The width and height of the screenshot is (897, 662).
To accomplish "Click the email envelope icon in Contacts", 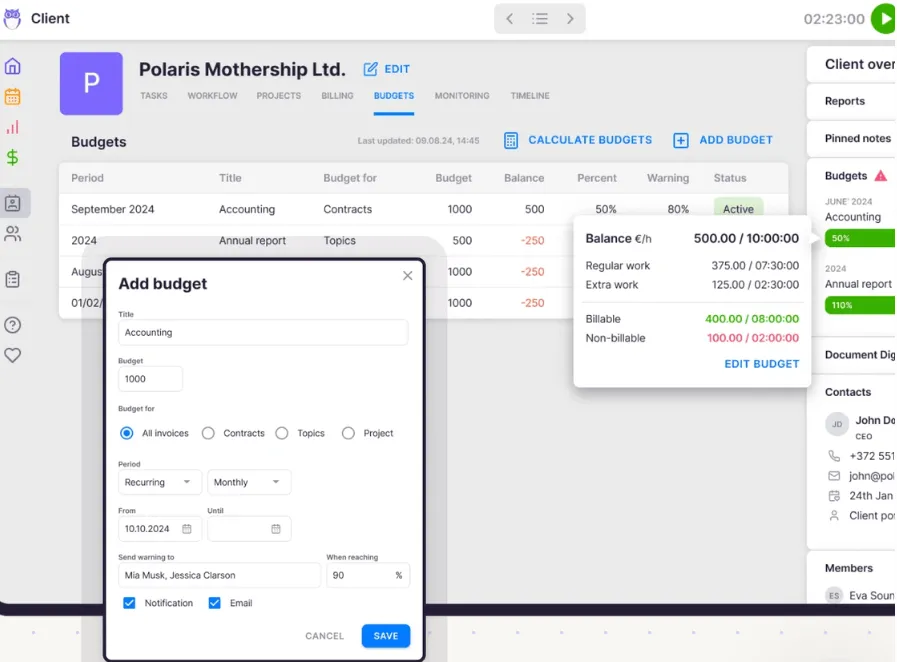I will (x=834, y=476).
